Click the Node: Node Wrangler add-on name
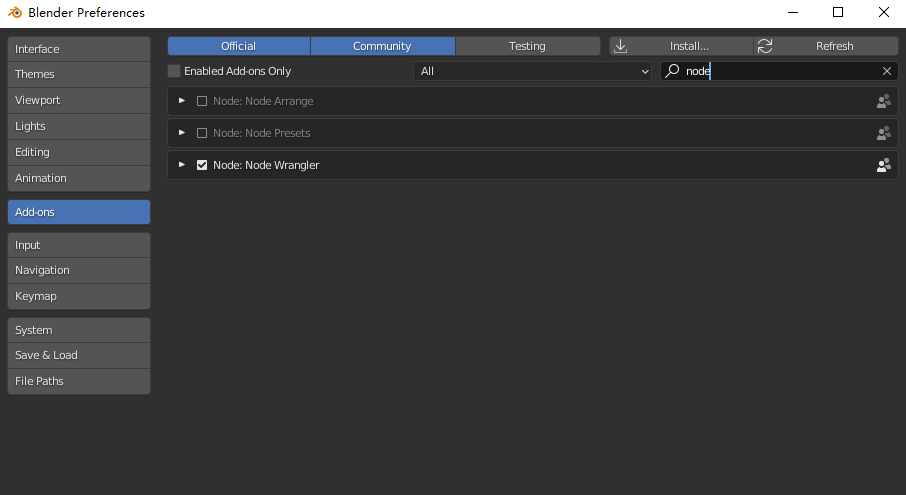Viewport: 906px width, 495px height. click(x=266, y=165)
